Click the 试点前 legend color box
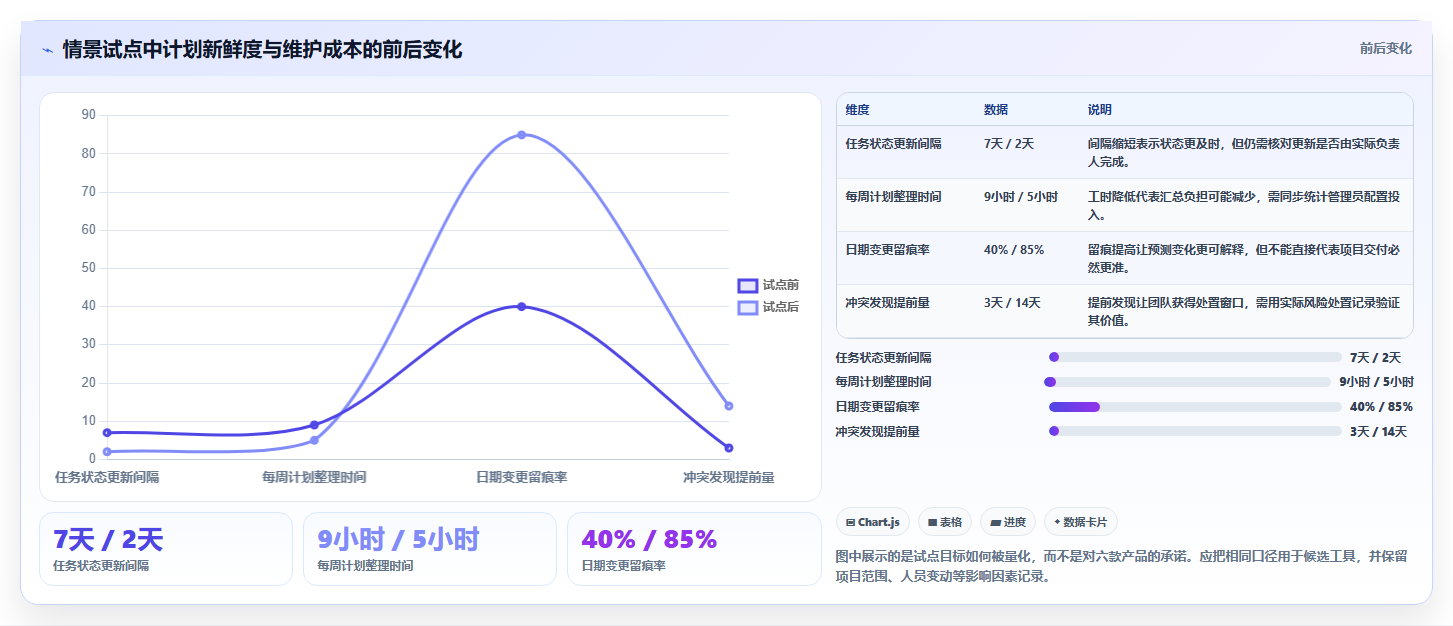Viewport: 1453px width, 626px height. [x=747, y=285]
